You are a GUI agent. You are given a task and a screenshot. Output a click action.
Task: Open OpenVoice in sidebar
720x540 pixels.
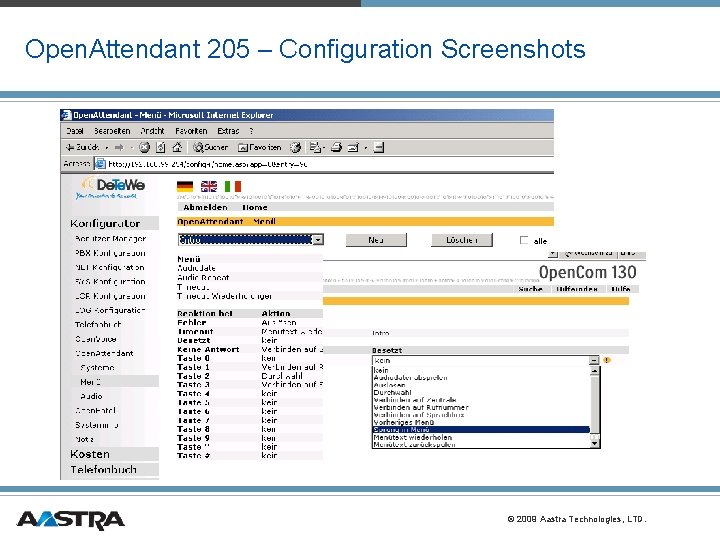96,339
